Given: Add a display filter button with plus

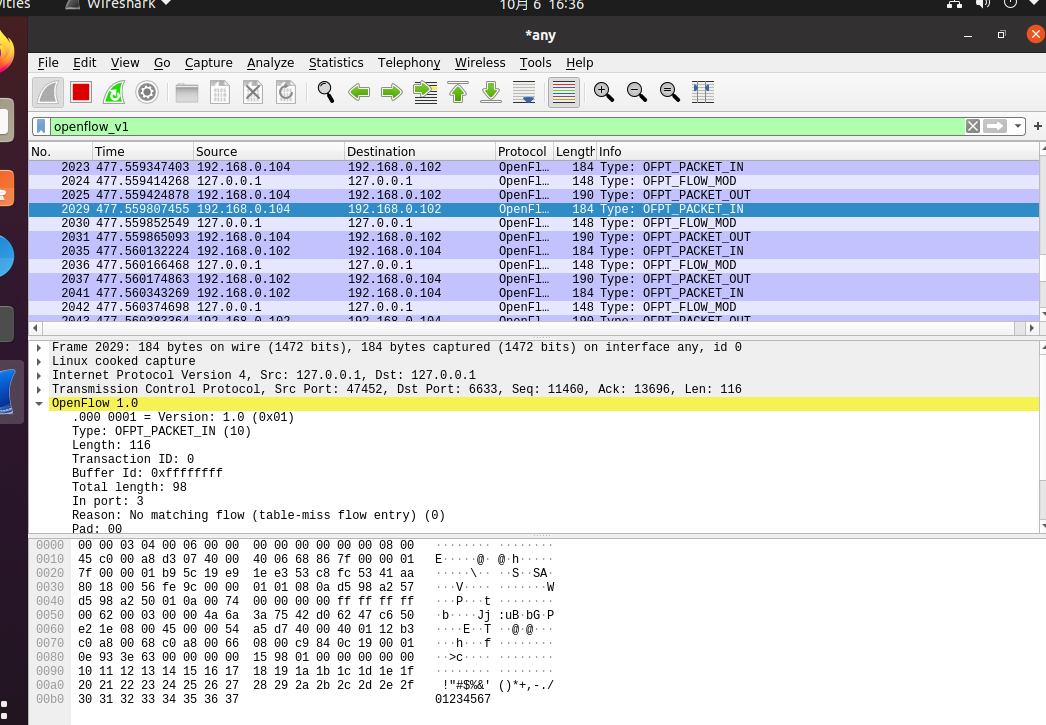Looking at the screenshot, I should tap(1037, 126).
